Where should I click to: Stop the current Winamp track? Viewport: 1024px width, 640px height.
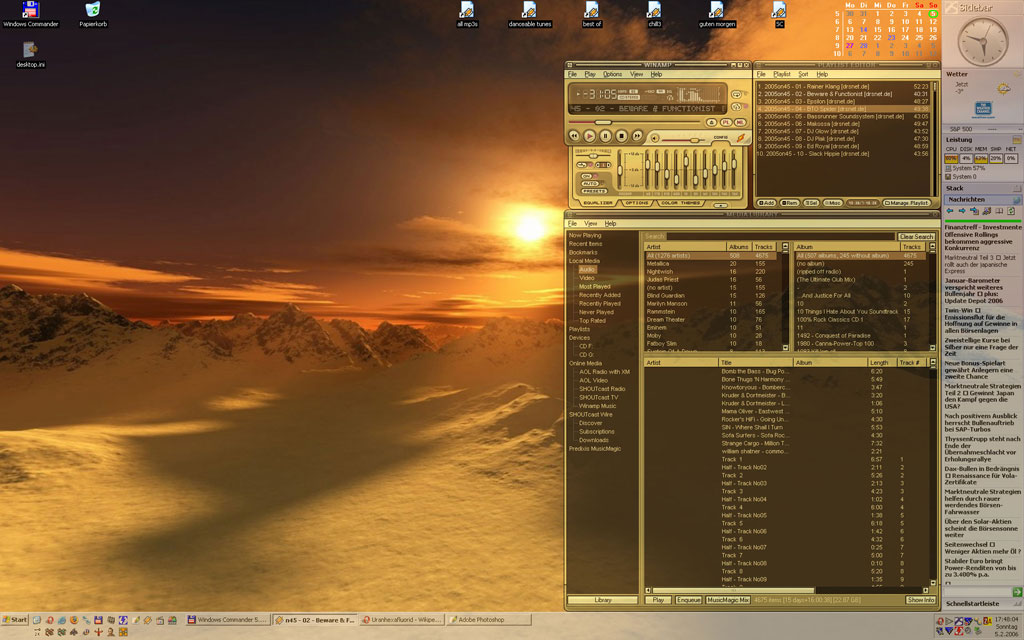[621, 135]
